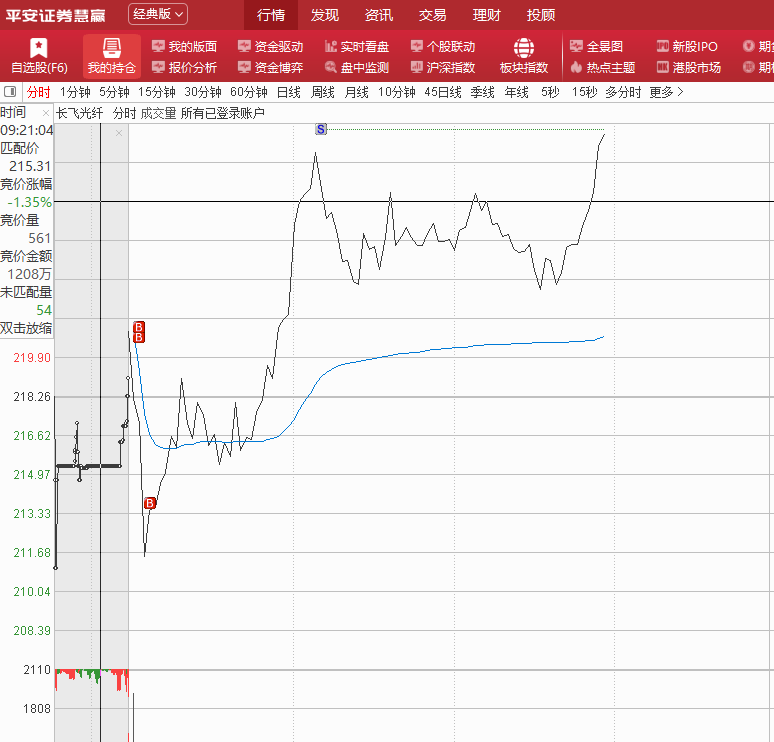The width and height of the screenshot is (774, 742).
Task: Click 长飞光纤 stock name label
Action: [x=79, y=113]
